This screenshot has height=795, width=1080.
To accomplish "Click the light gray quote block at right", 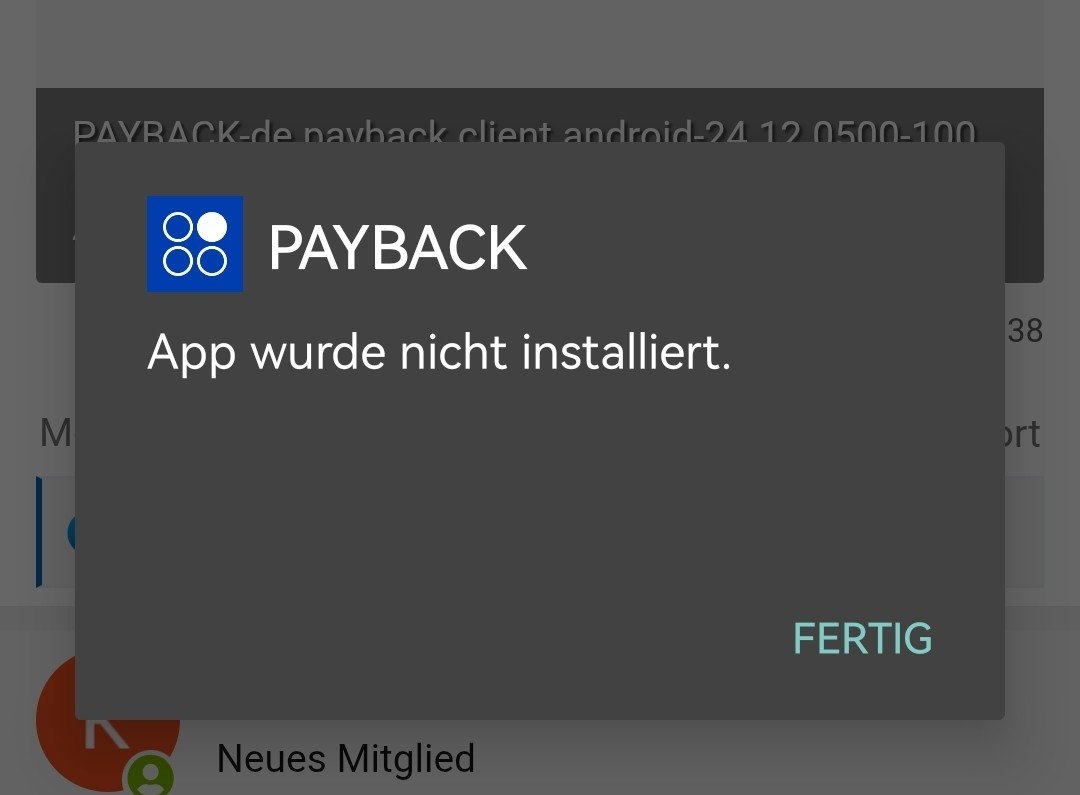I will pyautogui.click(x=1024, y=532).
